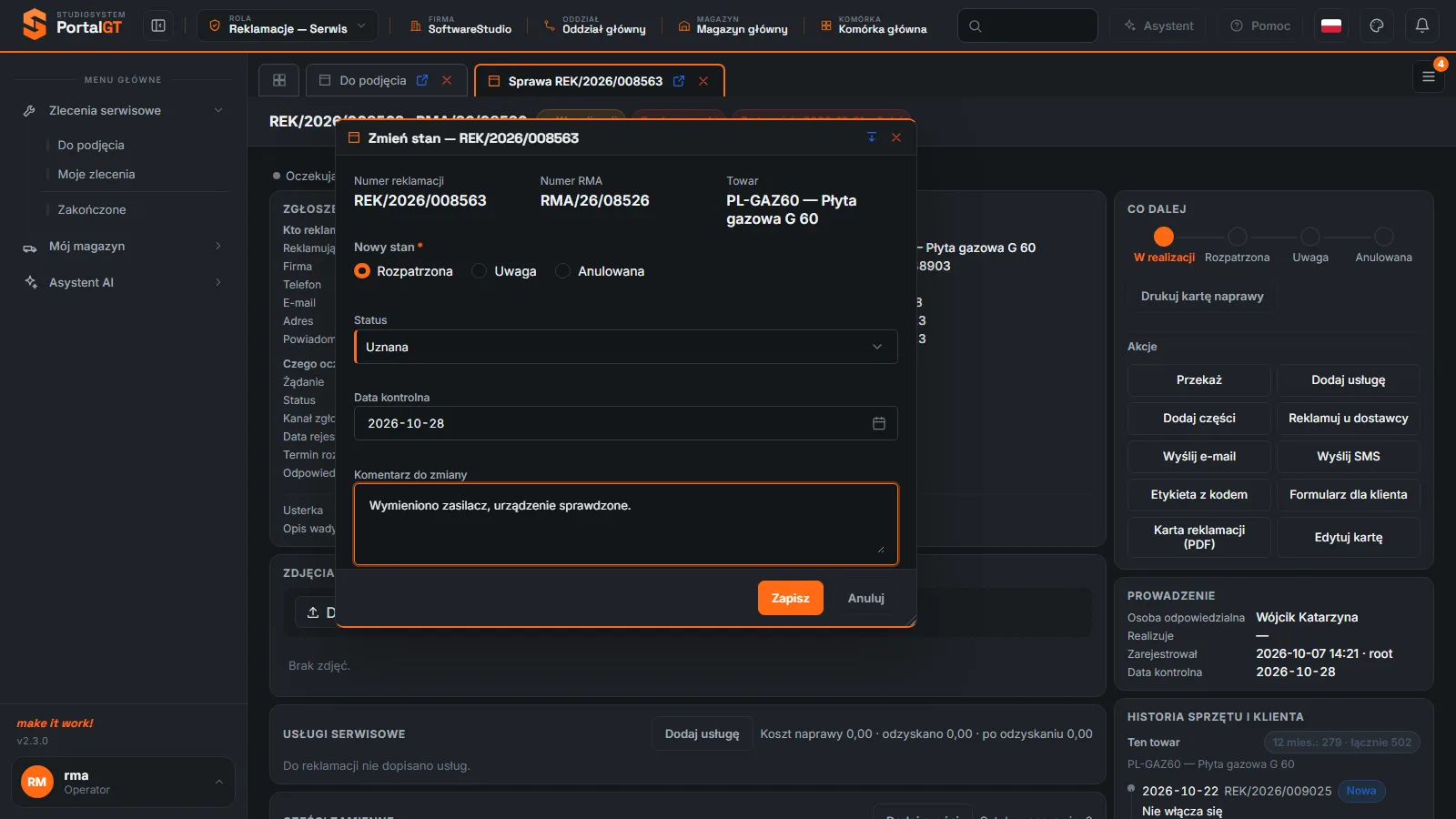Select the Uwaga radio option
Screen dimensions: 1456x819
[479, 271]
